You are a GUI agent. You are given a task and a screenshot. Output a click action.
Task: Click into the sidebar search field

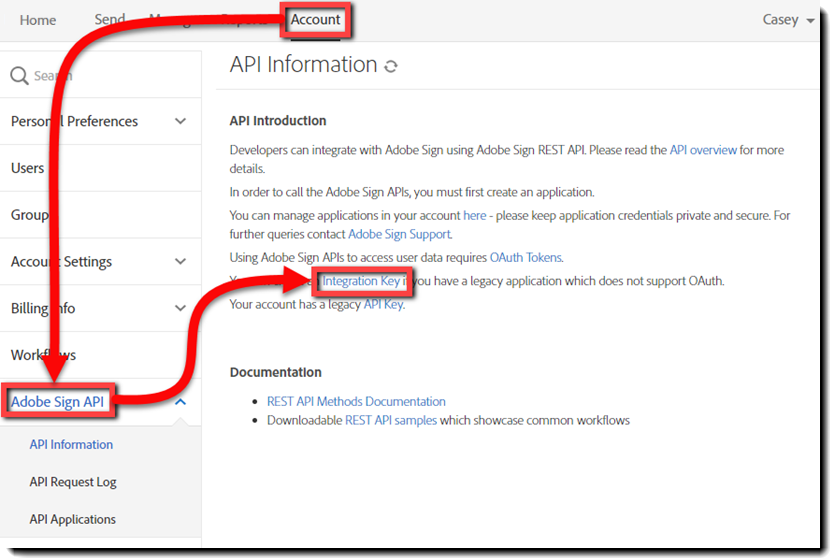tap(101, 76)
